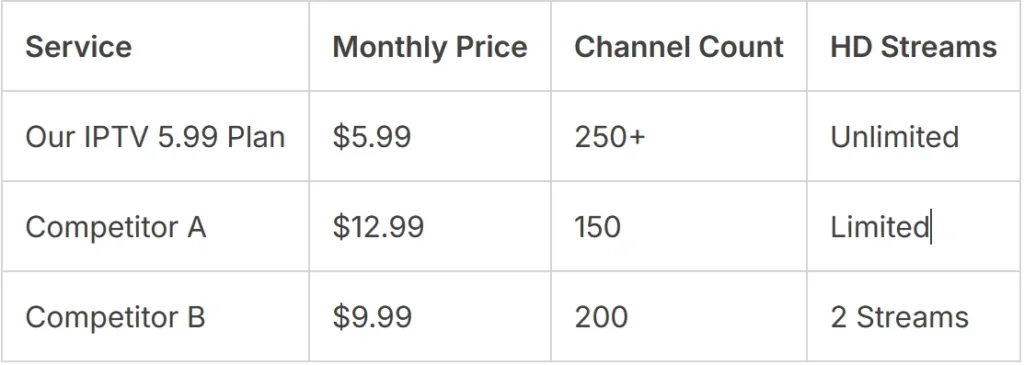Select the Competitor B cell
The image size is (1024, 365).
155,317
